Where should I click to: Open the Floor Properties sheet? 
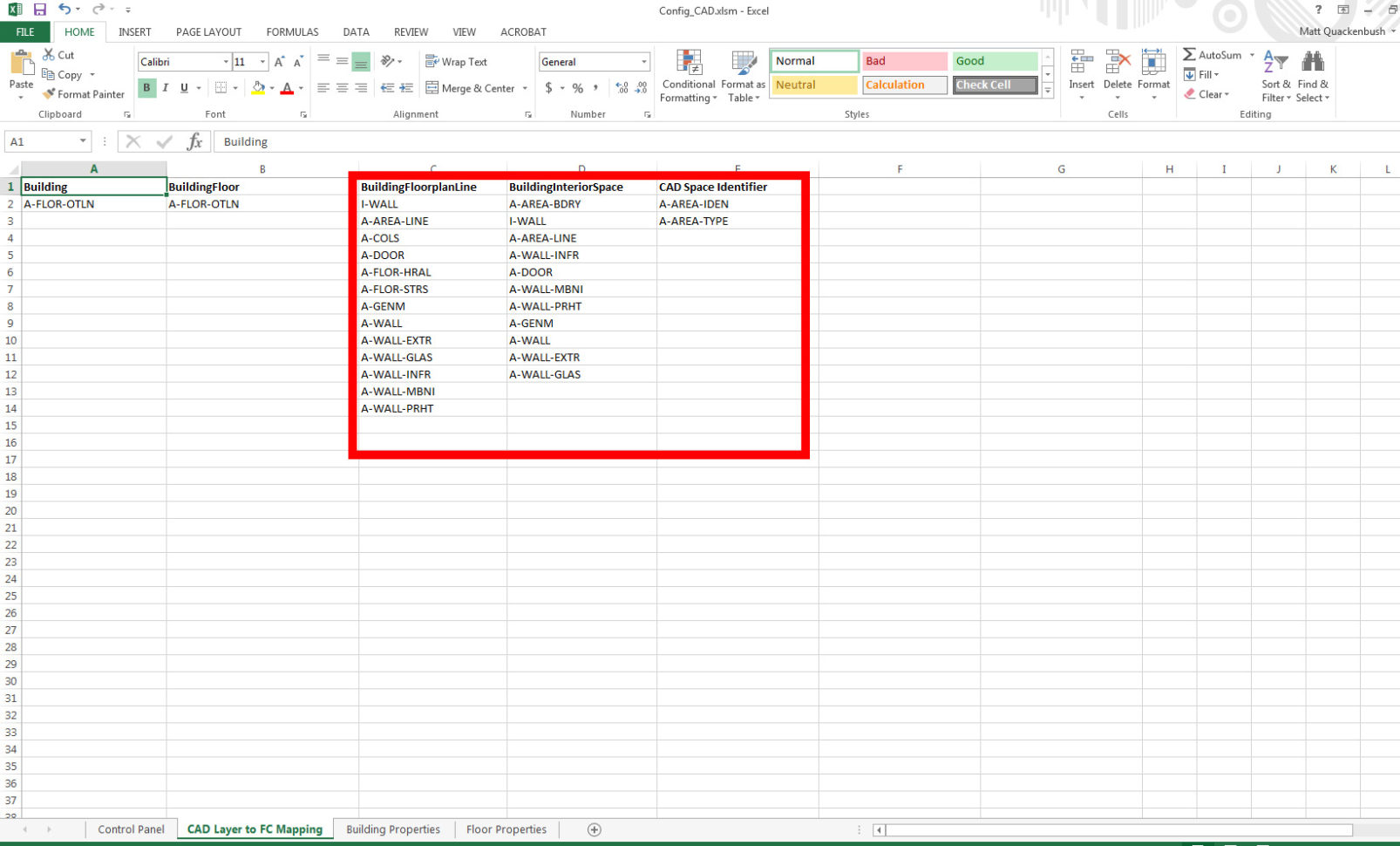pos(506,829)
